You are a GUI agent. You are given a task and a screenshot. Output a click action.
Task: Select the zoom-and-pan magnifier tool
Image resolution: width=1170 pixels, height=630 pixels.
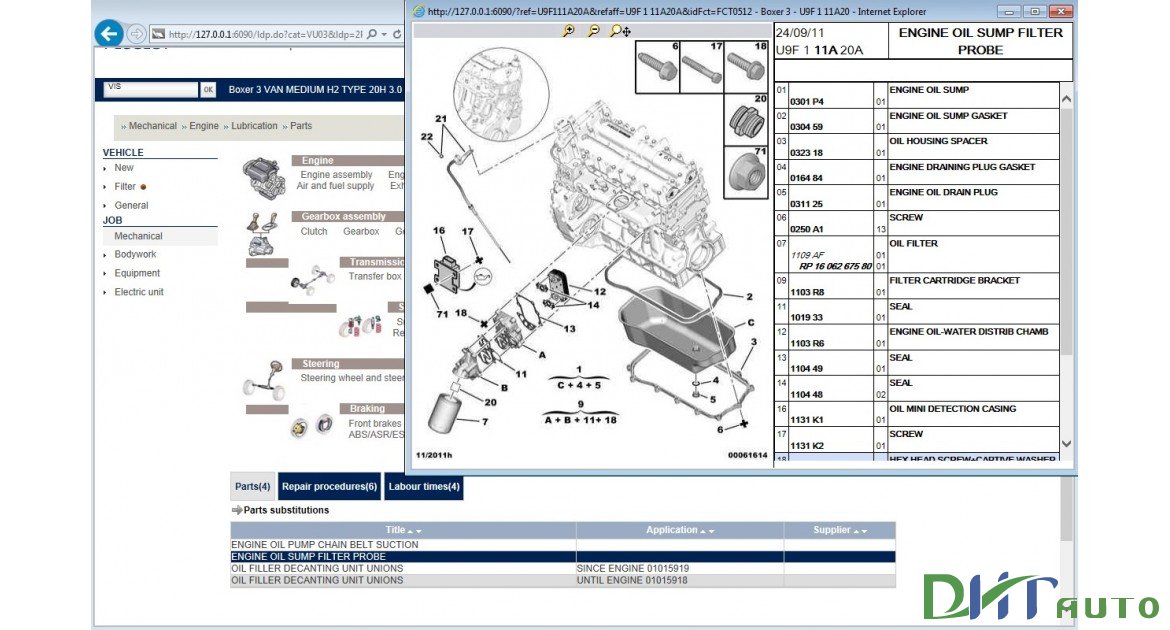(619, 29)
